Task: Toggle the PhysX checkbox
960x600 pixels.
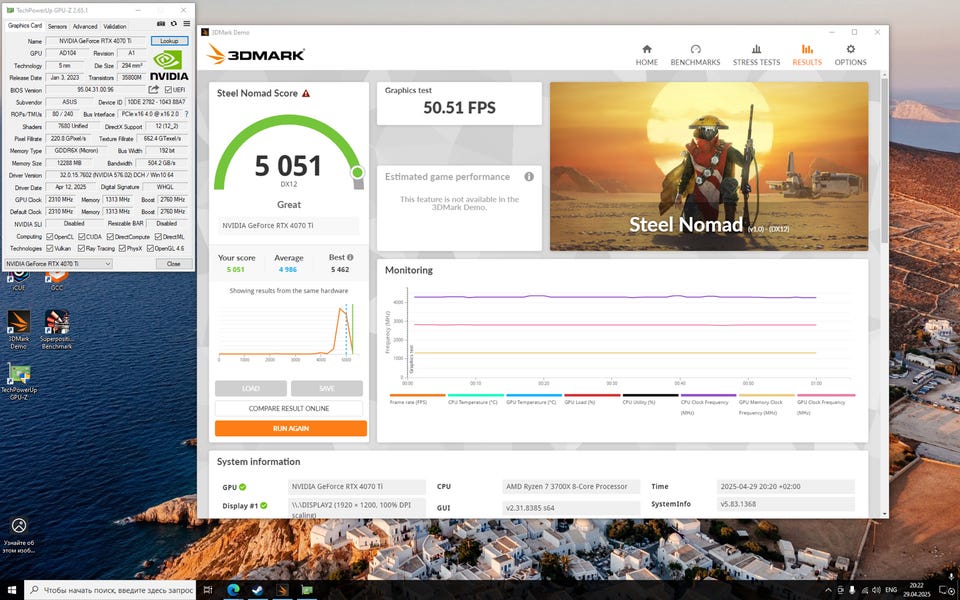Action: (x=122, y=249)
